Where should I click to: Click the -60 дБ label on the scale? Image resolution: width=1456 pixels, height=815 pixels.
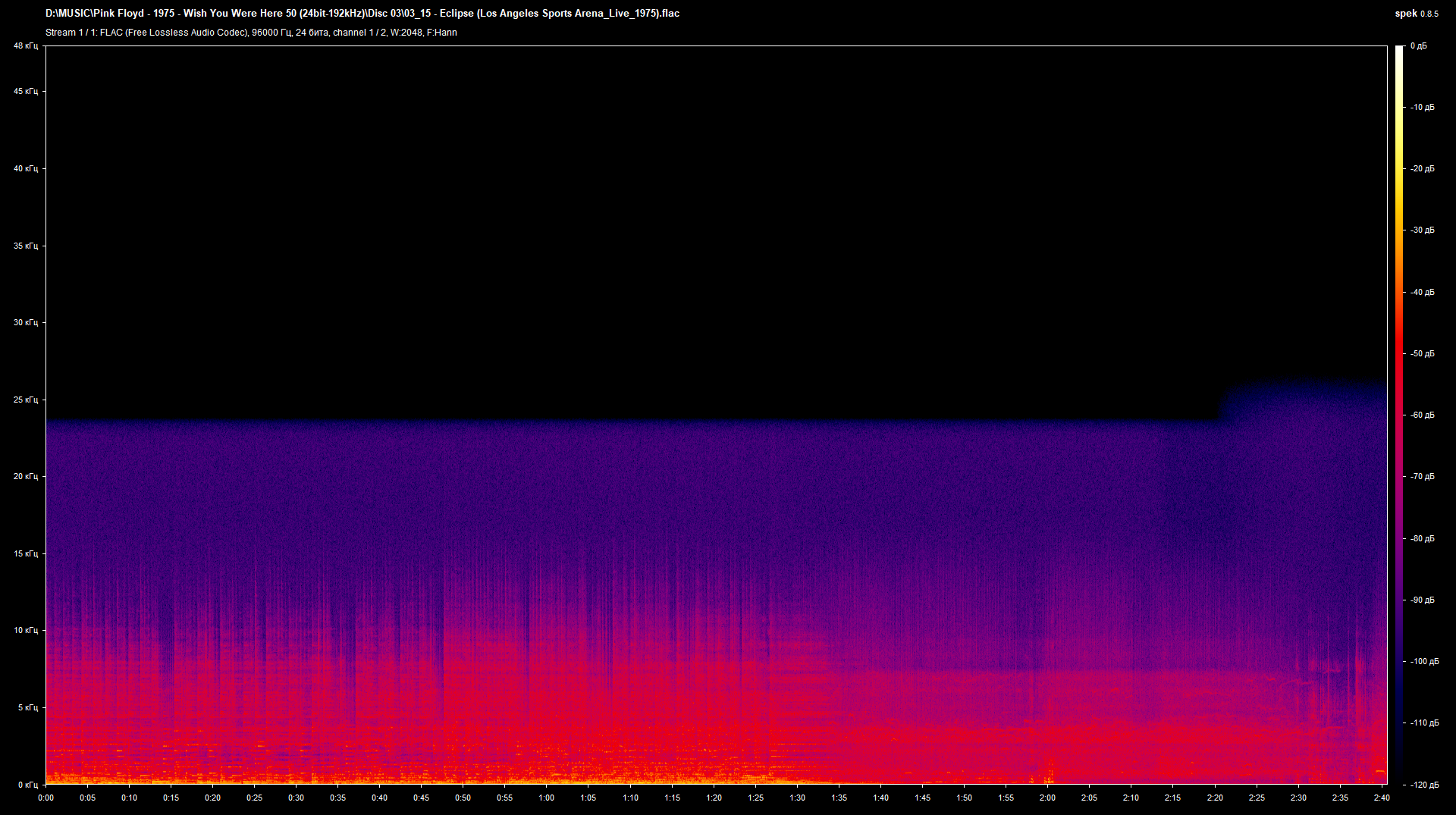[1422, 415]
